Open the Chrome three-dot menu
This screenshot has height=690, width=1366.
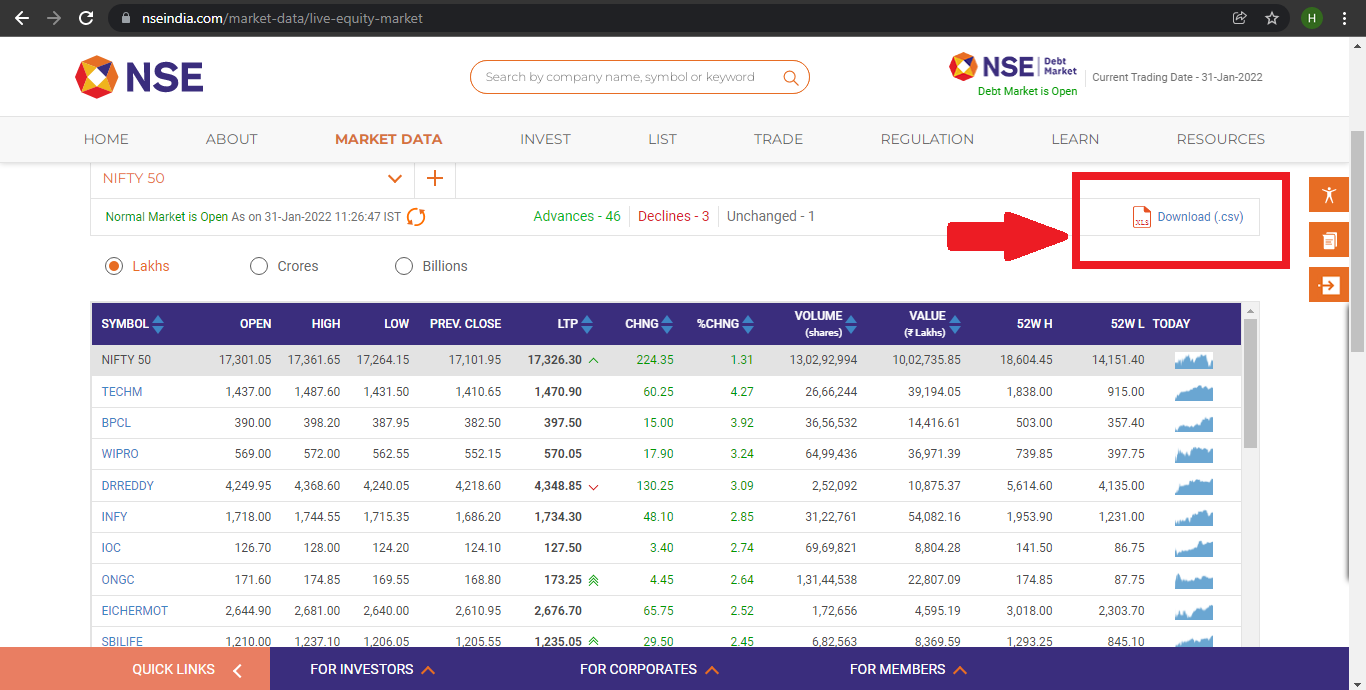coord(1346,18)
